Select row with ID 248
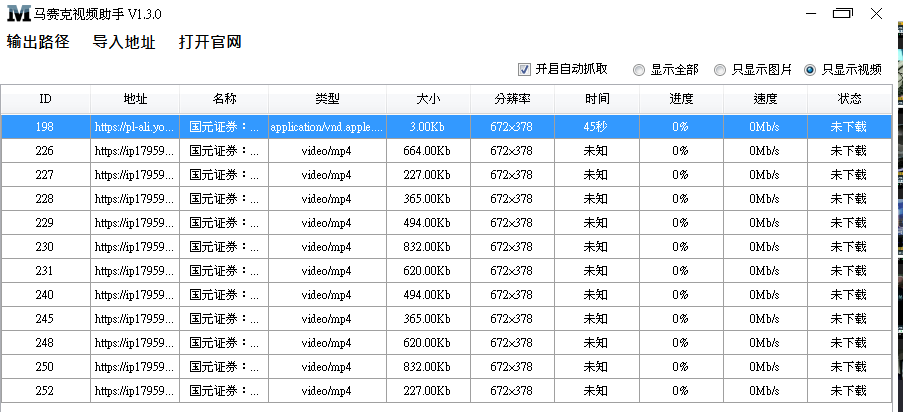This screenshot has height=412, width=903. [x=446, y=343]
